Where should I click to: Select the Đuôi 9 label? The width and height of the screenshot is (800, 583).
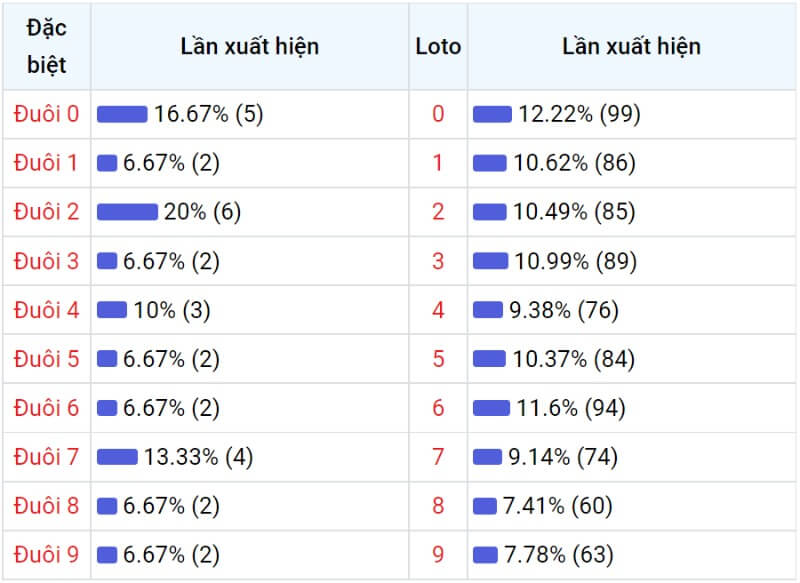pos(46,554)
